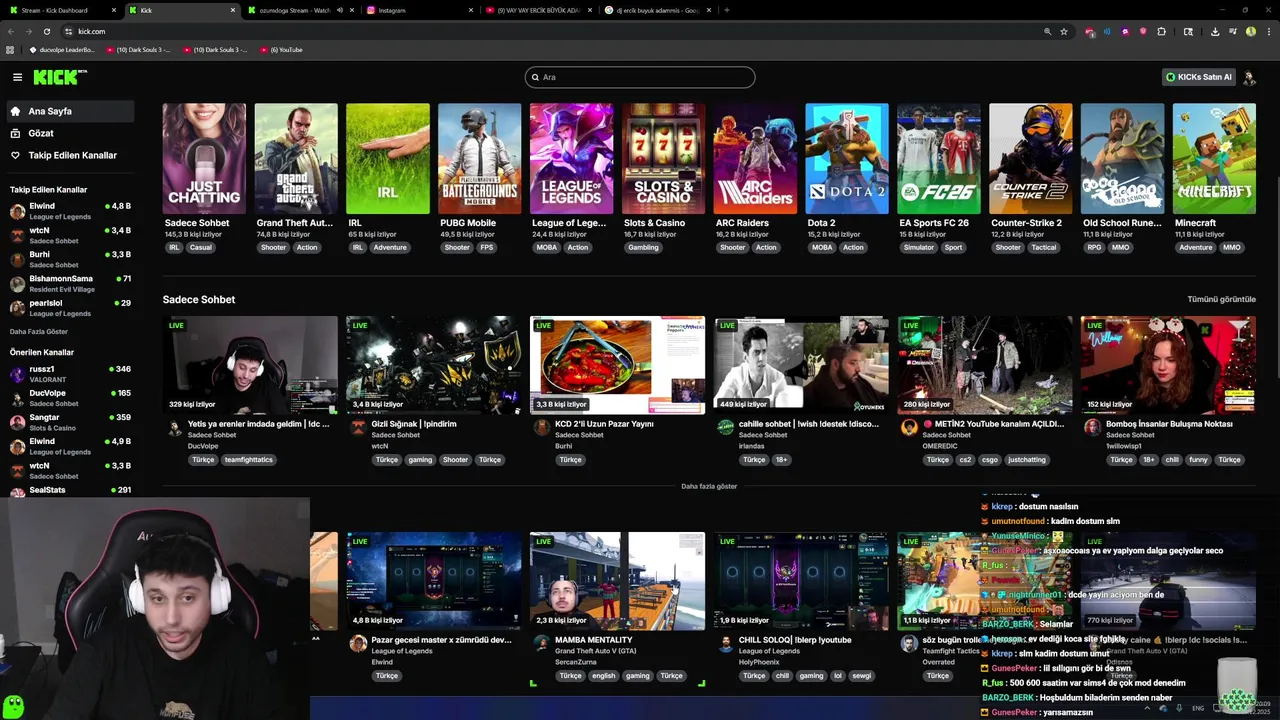Click Gambling tag under Slots & Casino
Screen dimensions: 1280x720
tap(643, 247)
